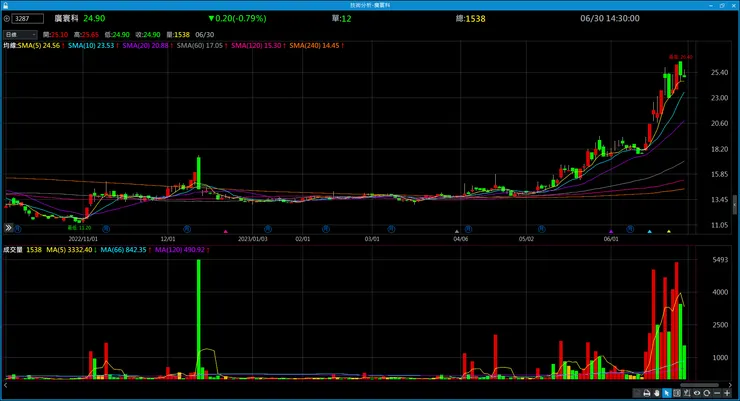
Task: Click the 單:12 single volume value
Action: pyautogui.click(x=341, y=18)
